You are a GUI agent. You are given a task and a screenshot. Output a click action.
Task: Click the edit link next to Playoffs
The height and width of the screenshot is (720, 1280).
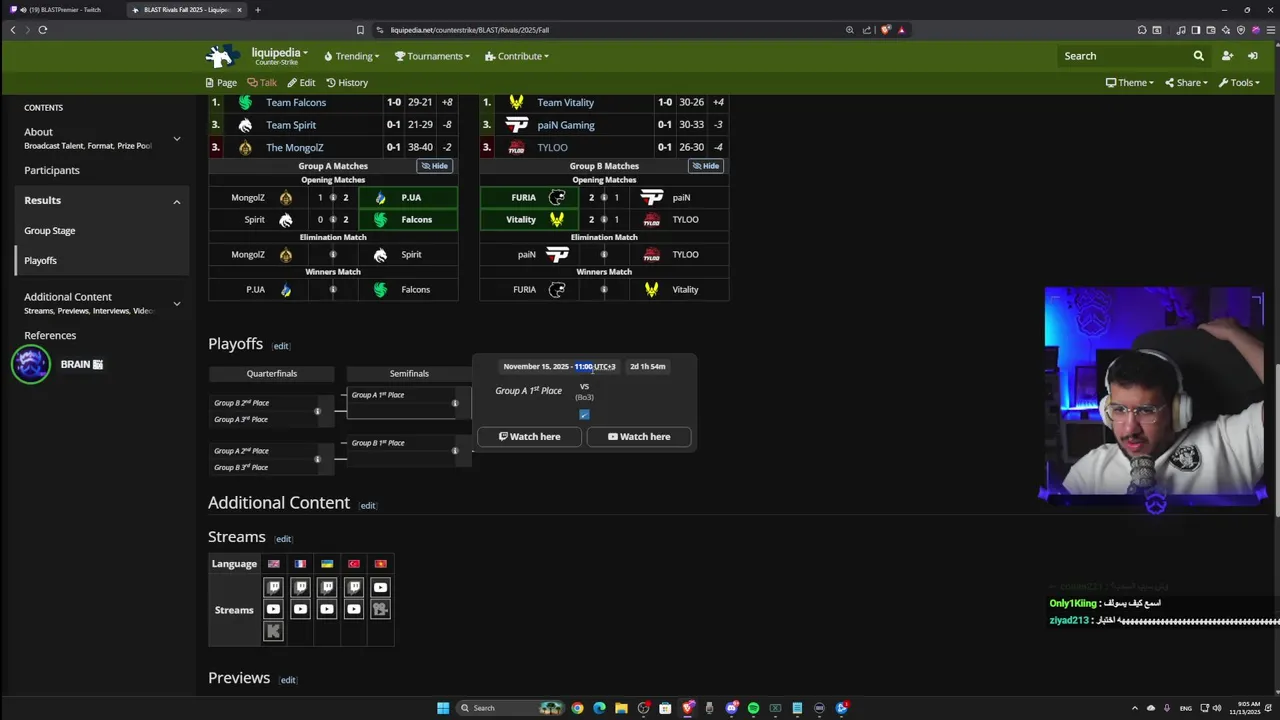coord(281,347)
